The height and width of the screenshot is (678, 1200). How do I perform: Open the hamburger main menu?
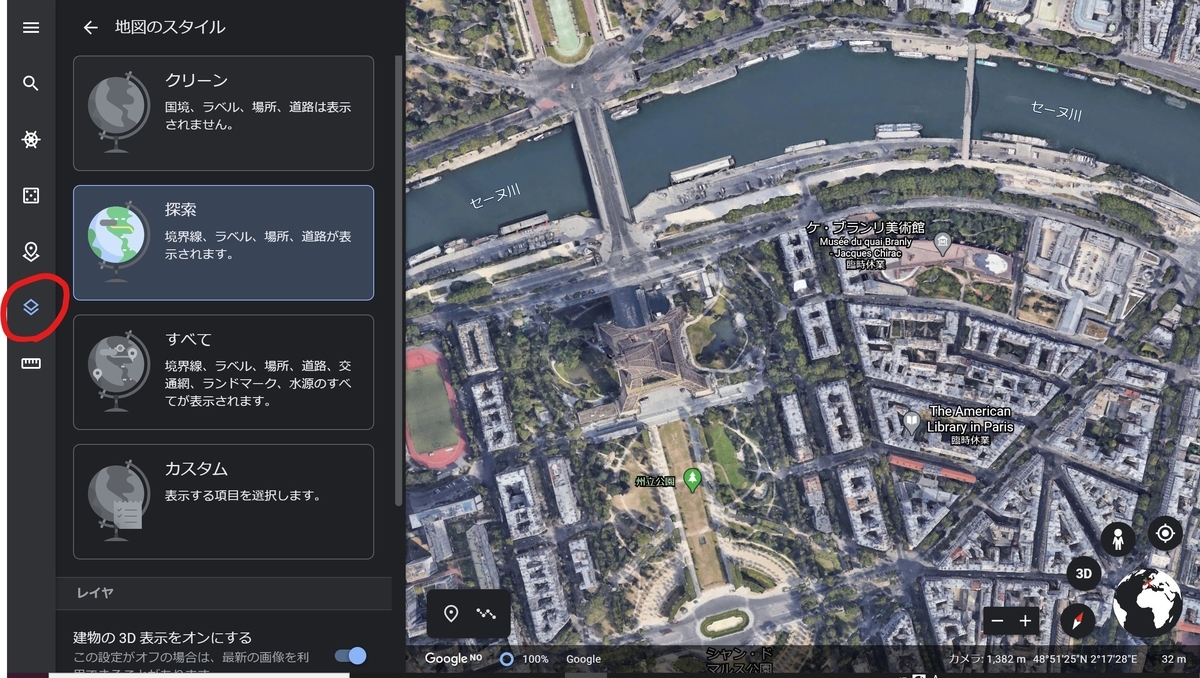click(x=31, y=28)
